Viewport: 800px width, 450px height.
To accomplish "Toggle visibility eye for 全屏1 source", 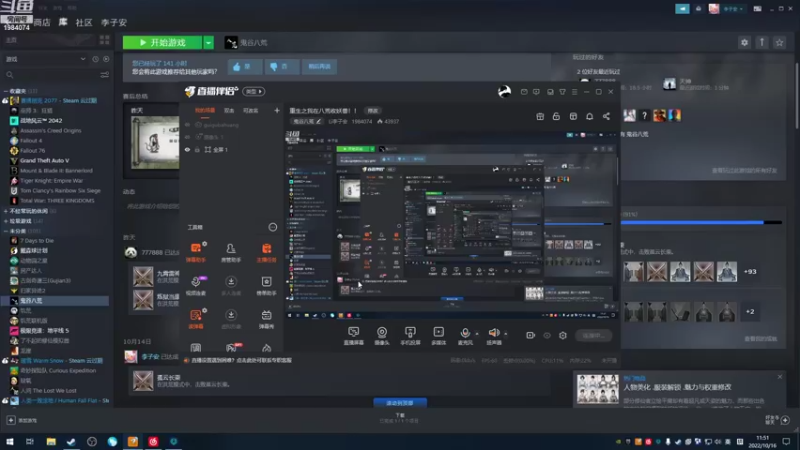I will point(187,150).
